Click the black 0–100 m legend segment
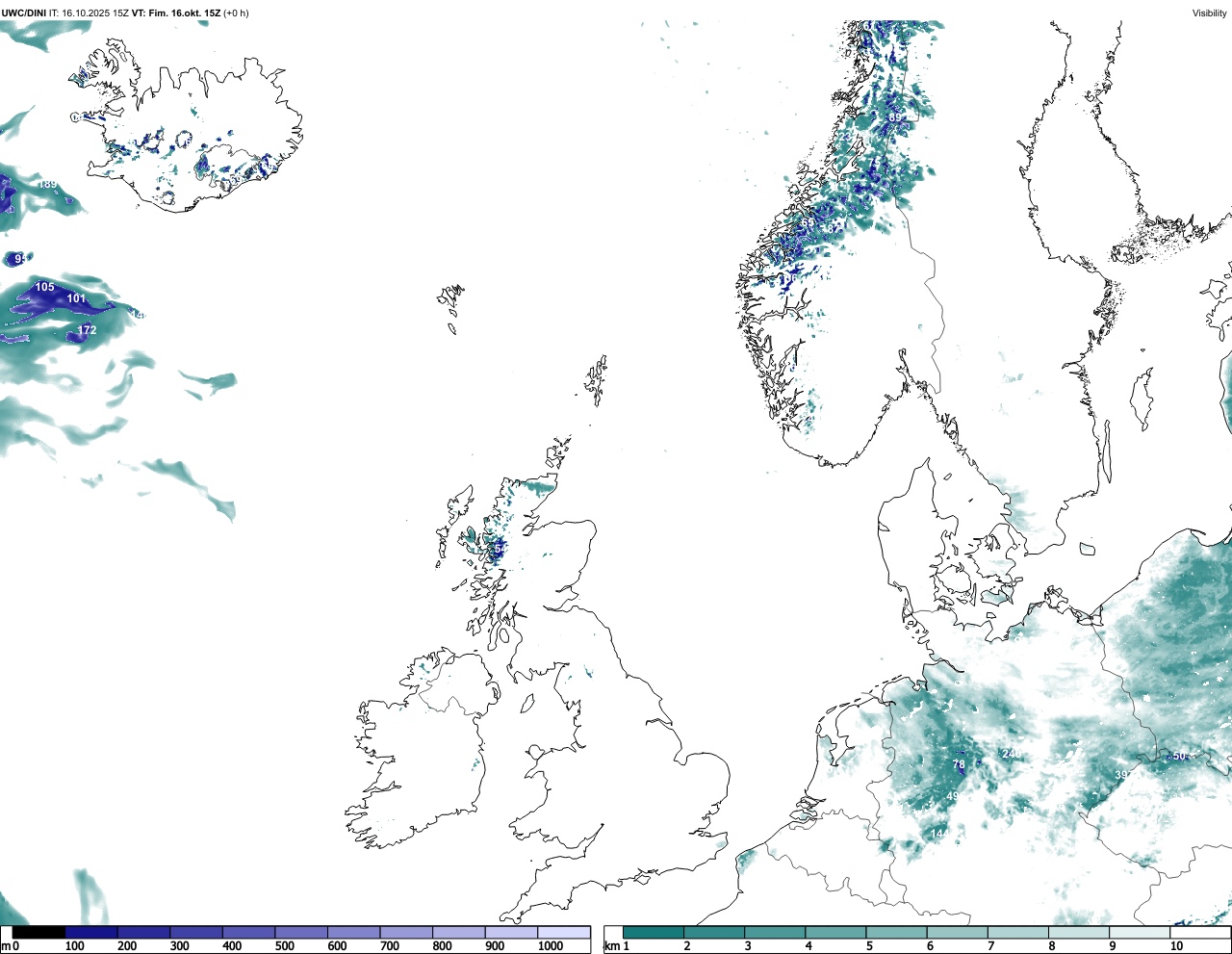 [x=39, y=932]
